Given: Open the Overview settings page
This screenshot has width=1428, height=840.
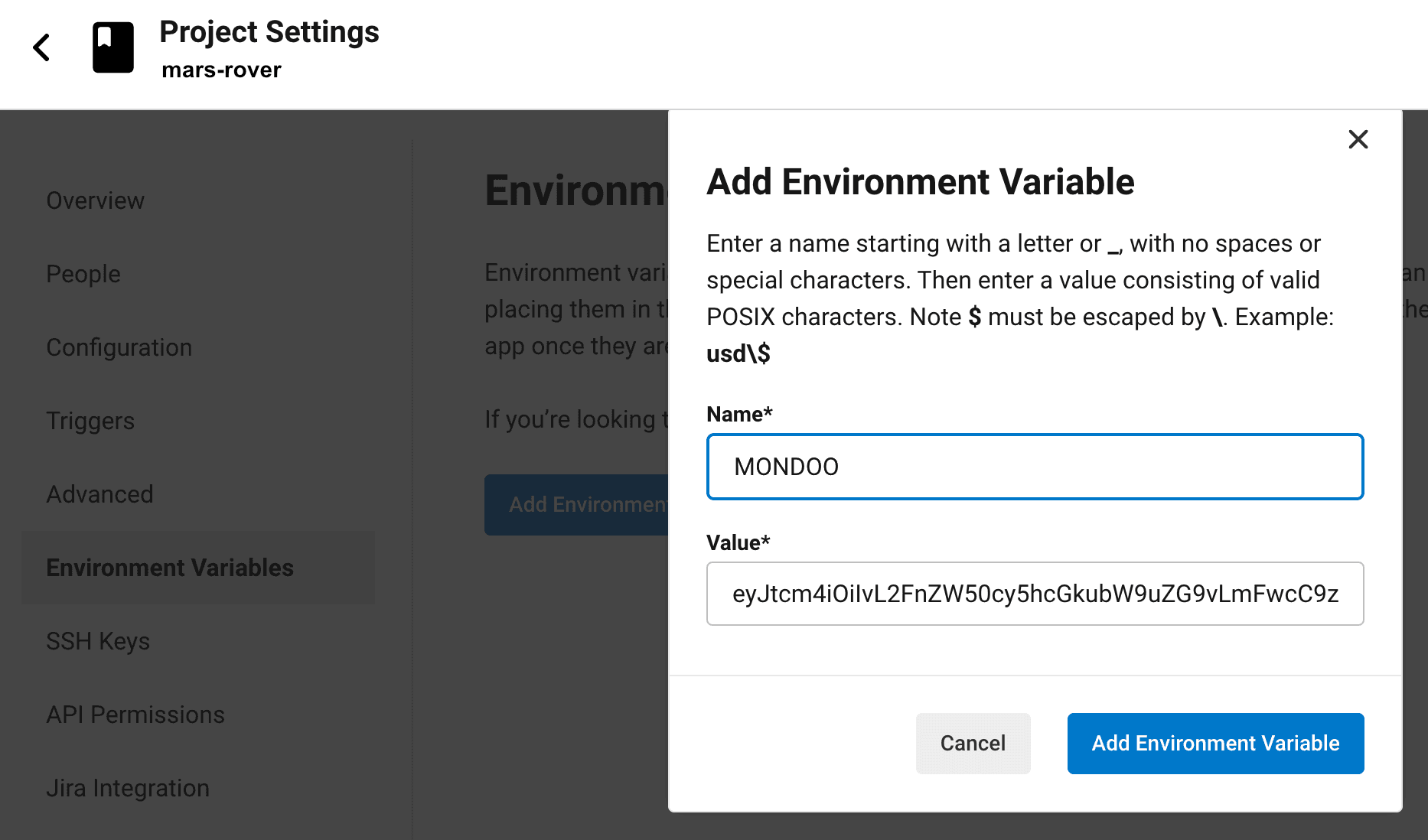Looking at the screenshot, I should tap(95, 200).
